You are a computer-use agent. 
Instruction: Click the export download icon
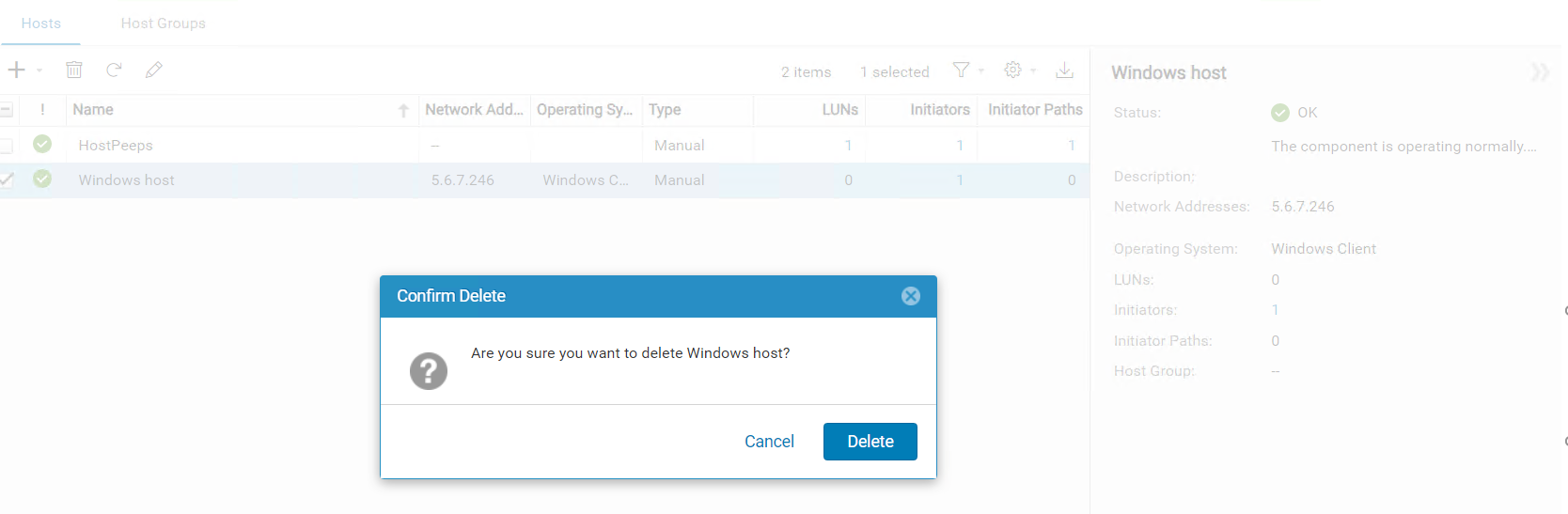click(1064, 70)
